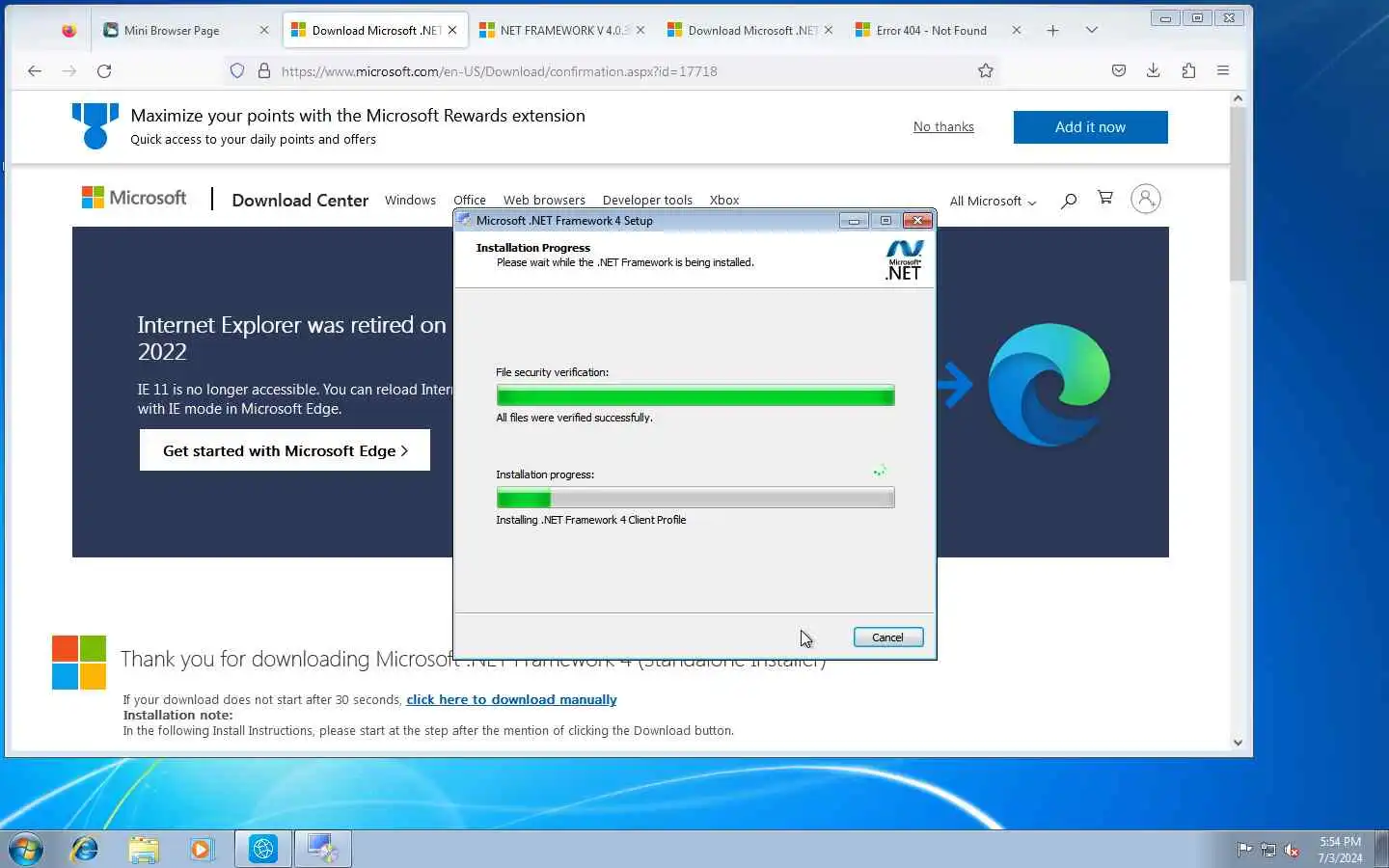Open a new tab with the plus button
This screenshot has height=868, width=1389.
coord(1053,30)
